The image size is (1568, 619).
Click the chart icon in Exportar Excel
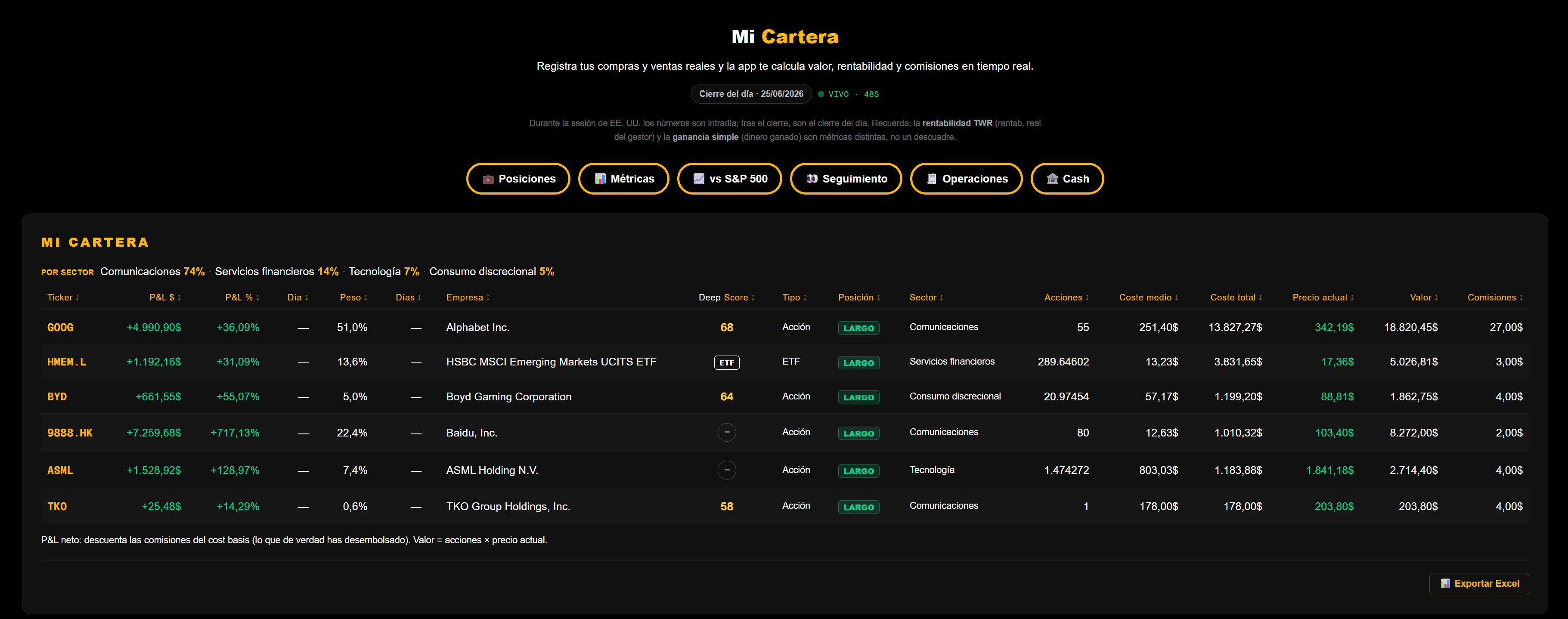click(1445, 583)
